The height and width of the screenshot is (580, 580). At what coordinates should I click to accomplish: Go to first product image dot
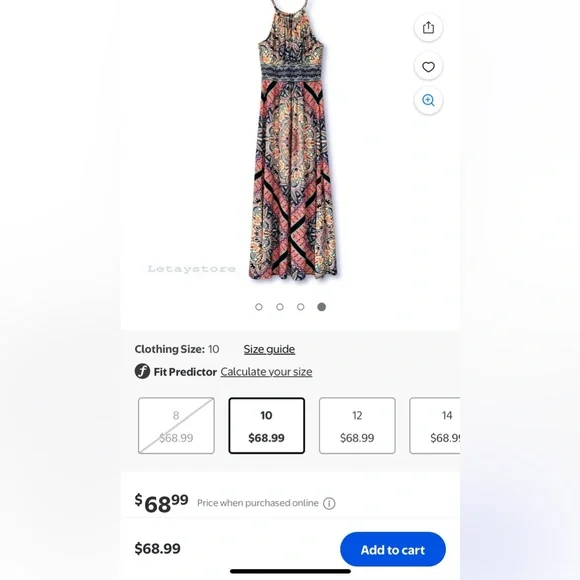click(x=259, y=307)
